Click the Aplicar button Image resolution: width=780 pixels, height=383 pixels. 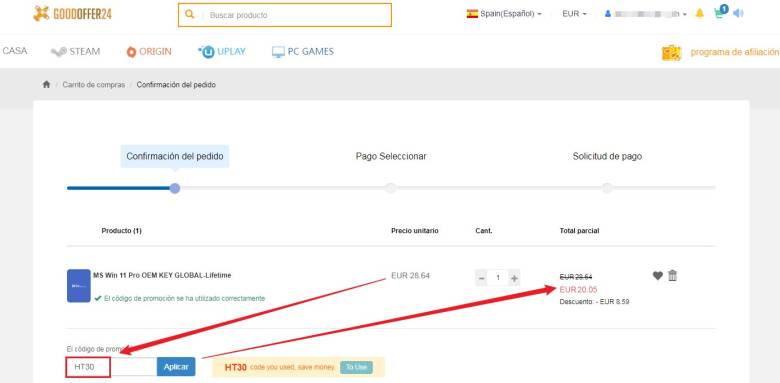coord(176,367)
